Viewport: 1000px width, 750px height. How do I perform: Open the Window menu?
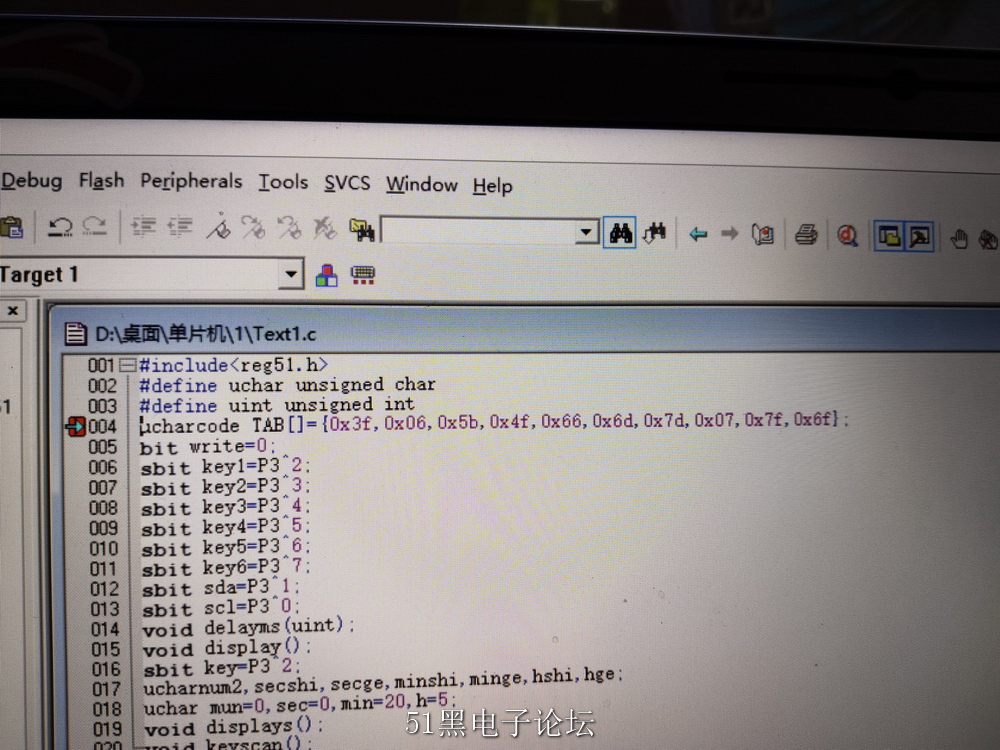coord(422,185)
